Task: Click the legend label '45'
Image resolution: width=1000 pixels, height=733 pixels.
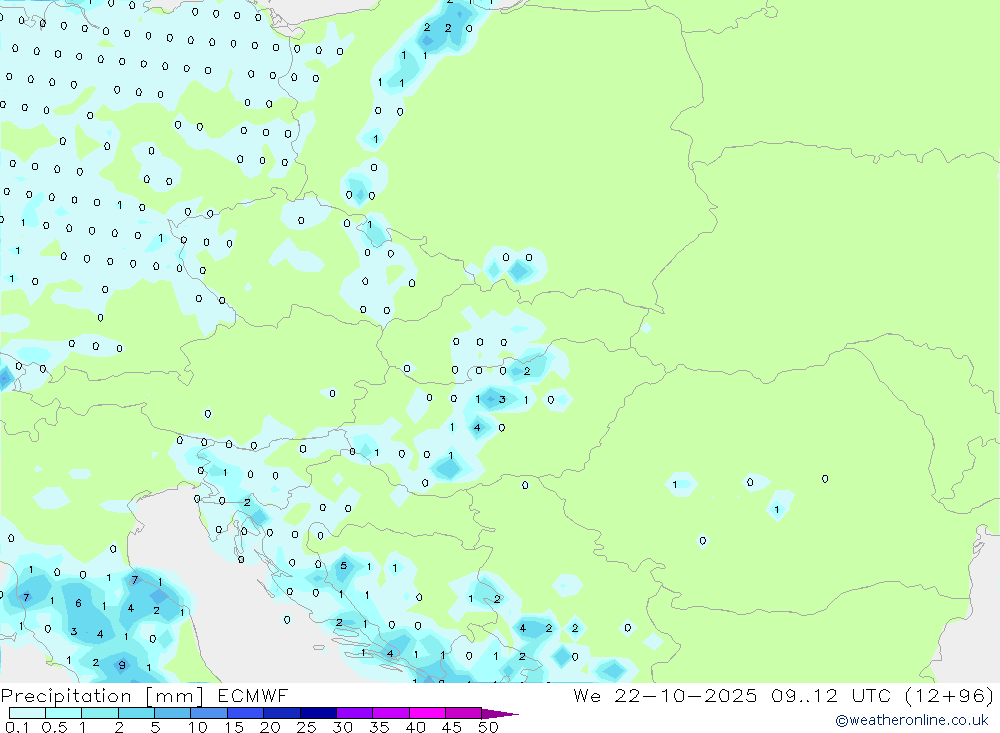Action: [x=452, y=727]
